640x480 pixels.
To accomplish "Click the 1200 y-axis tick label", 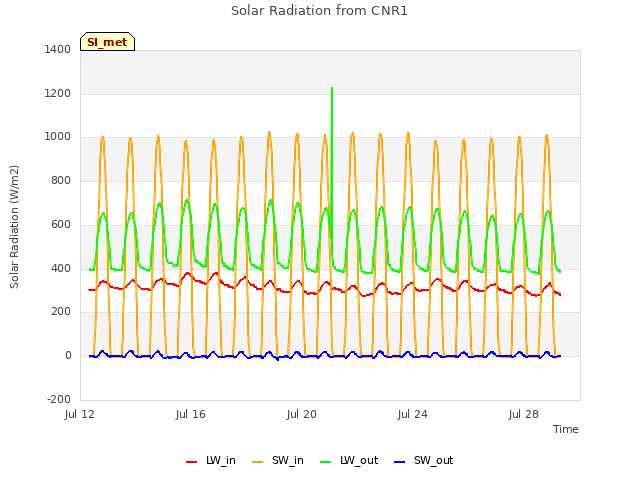I will [x=58, y=93].
